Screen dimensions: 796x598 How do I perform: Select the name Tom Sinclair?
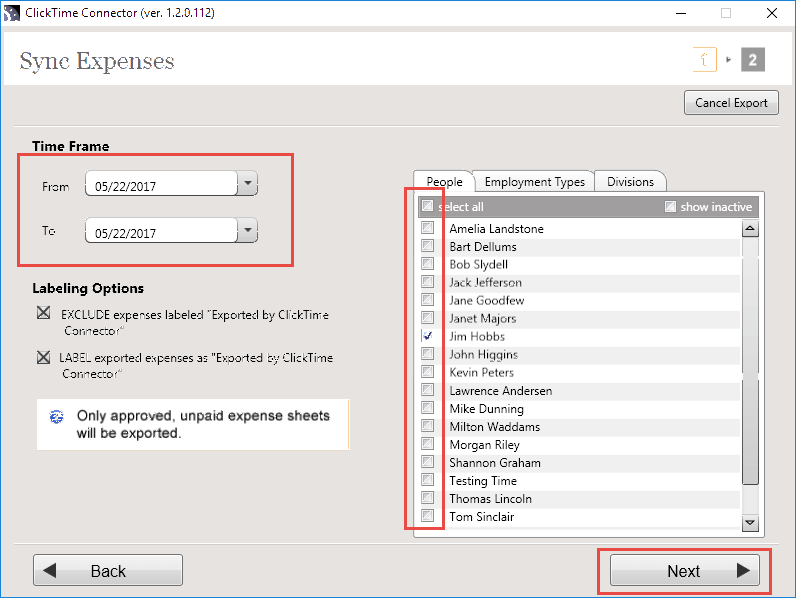482,517
